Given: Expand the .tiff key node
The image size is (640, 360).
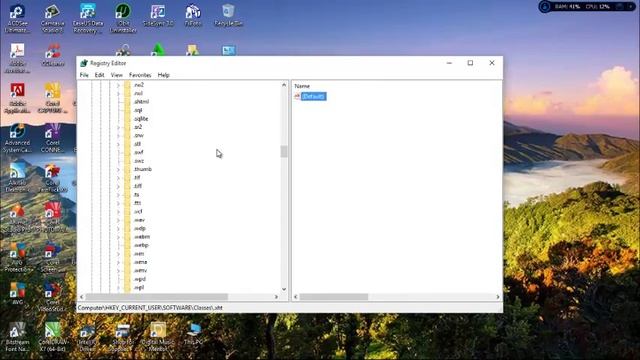Looking at the screenshot, I should click(x=118, y=186).
